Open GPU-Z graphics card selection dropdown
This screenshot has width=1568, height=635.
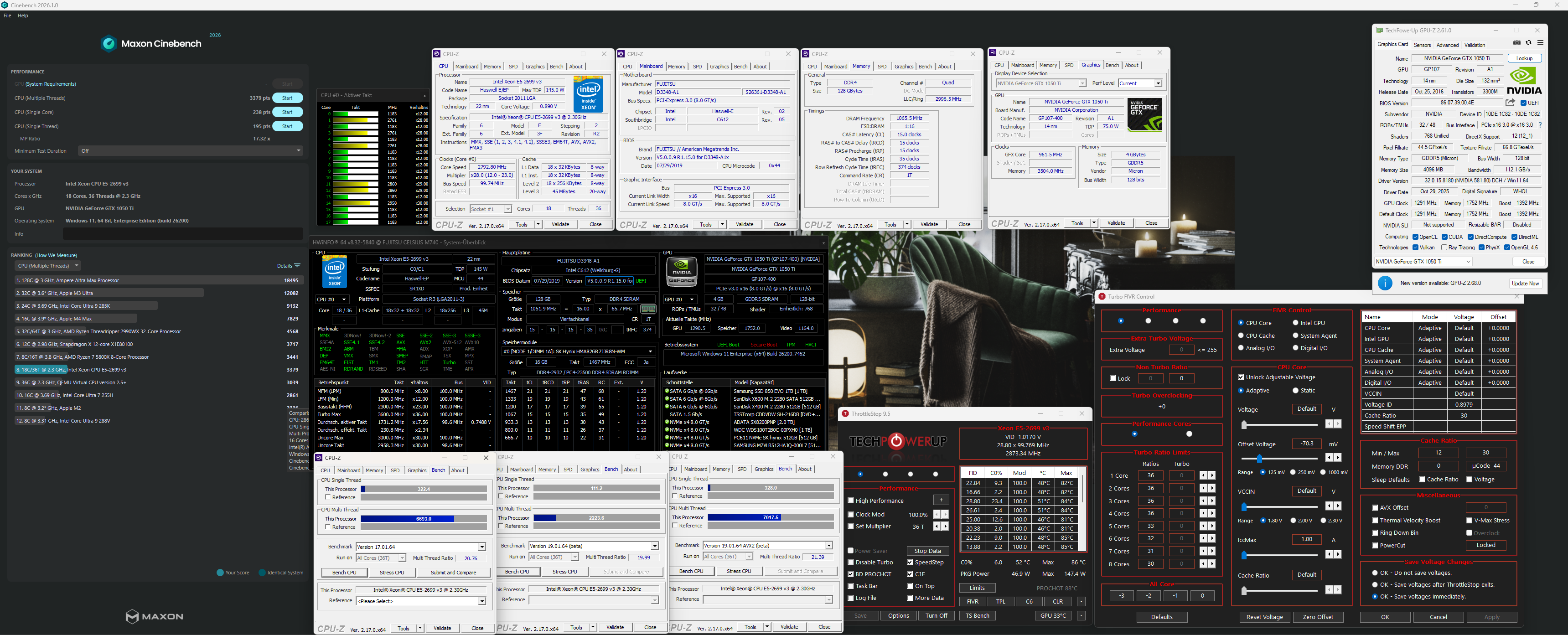pyautogui.click(x=1423, y=261)
